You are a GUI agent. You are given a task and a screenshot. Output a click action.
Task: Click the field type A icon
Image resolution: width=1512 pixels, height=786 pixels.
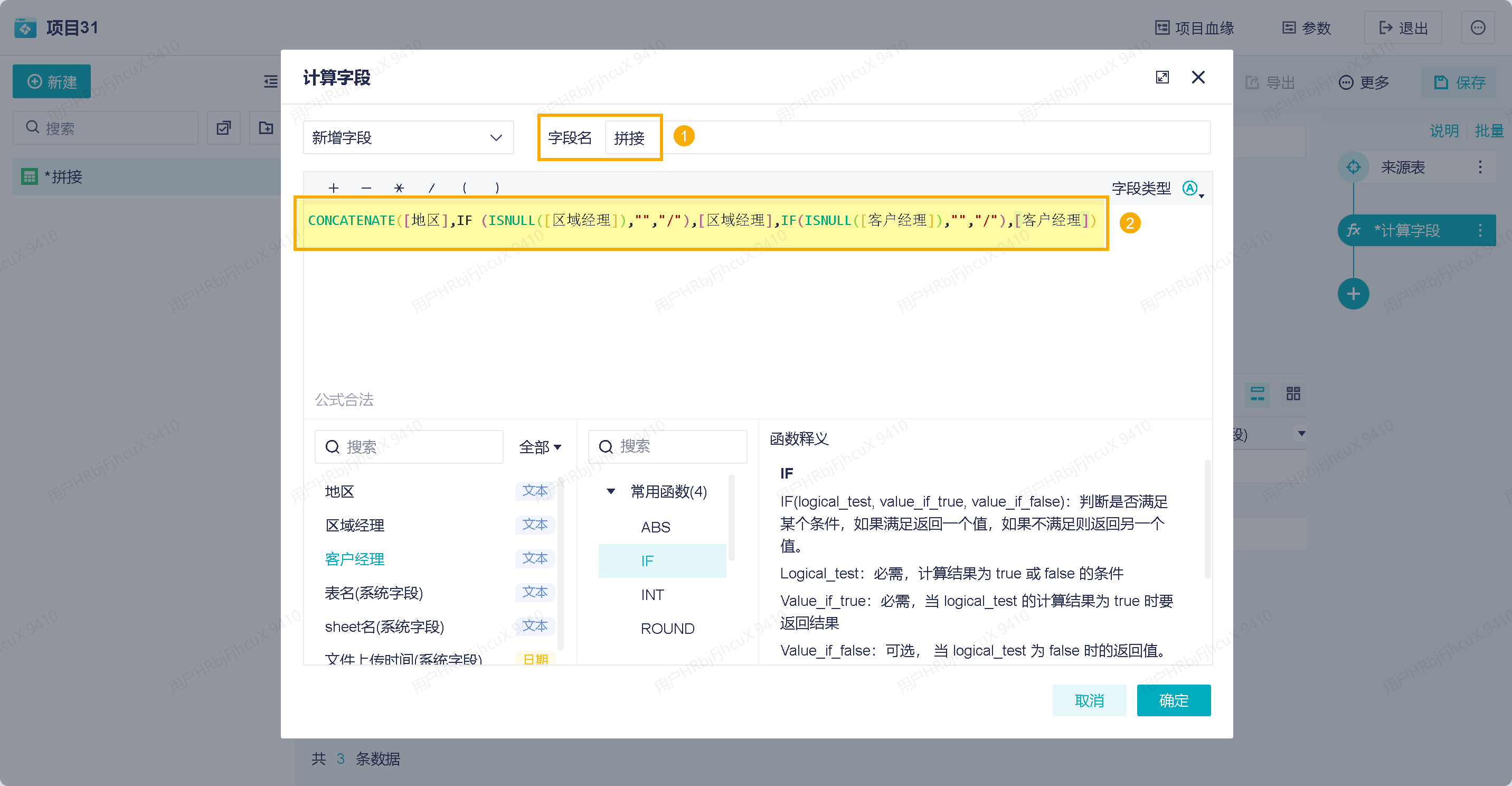click(1190, 188)
